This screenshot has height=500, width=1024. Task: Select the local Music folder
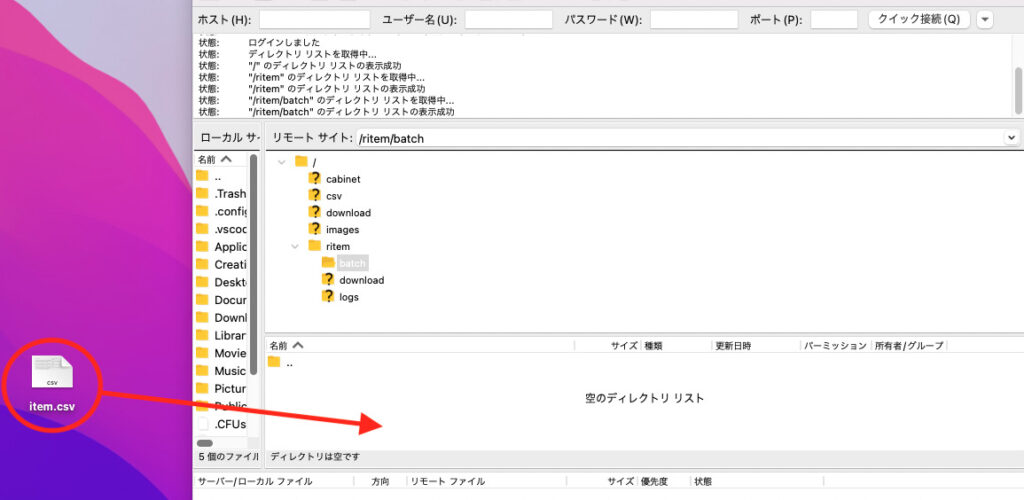coord(221,371)
